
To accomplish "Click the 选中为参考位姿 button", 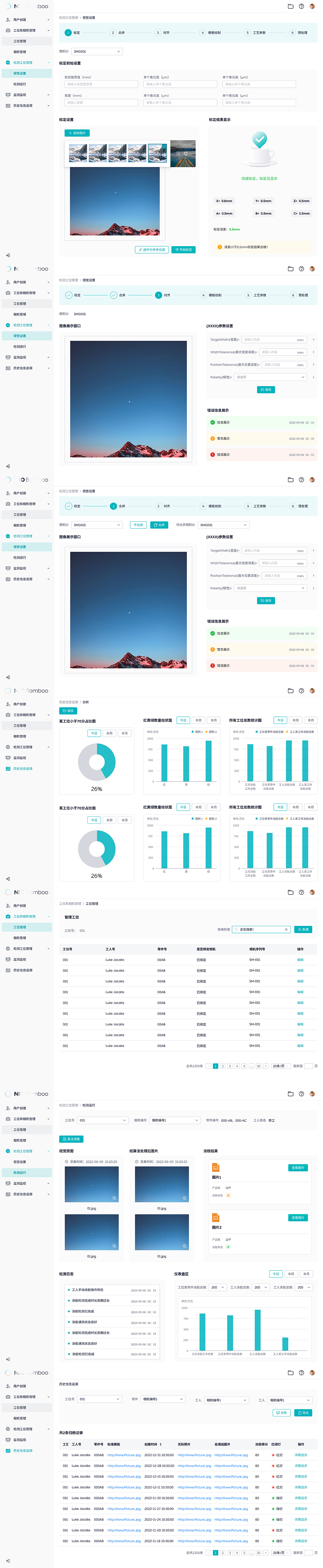I will [x=151, y=250].
